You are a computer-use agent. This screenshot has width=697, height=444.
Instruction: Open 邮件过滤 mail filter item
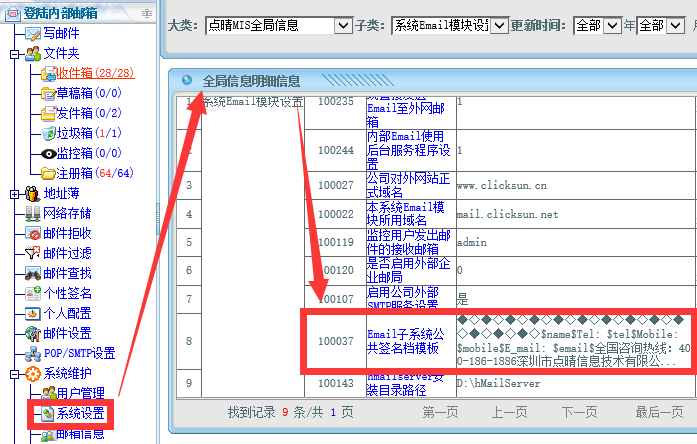pyautogui.click(x=67, y=253)
